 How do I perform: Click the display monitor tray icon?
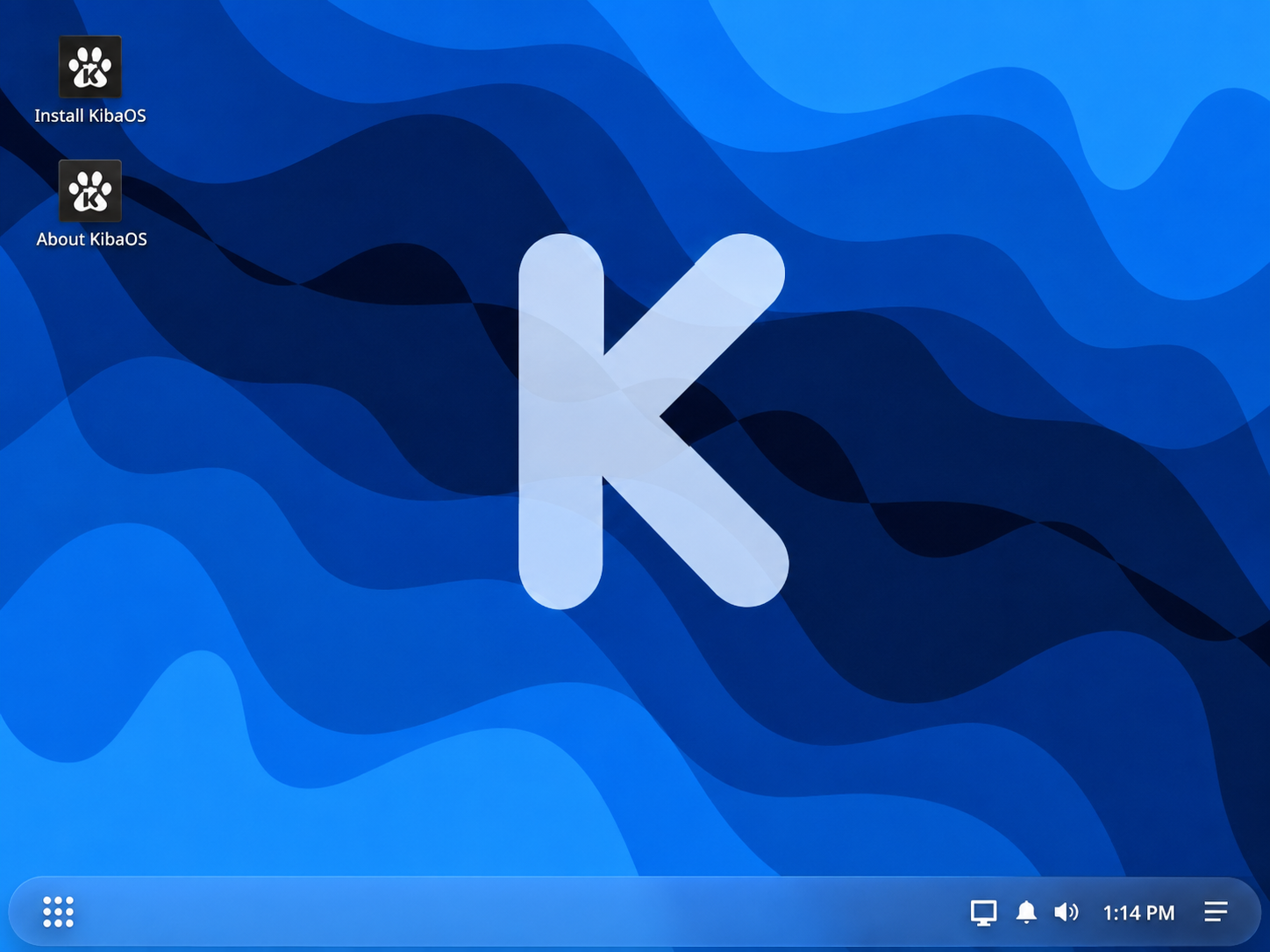(983, 913)
